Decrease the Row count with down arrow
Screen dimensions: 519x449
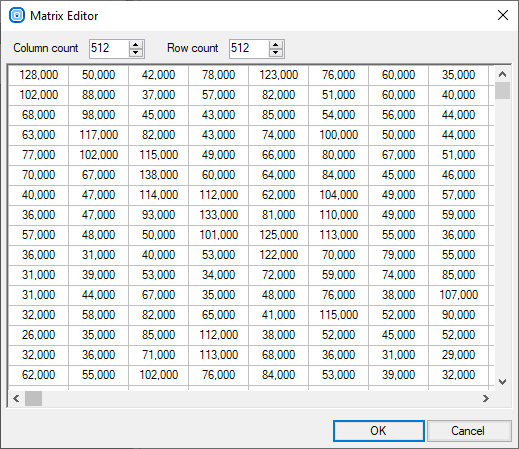click(x=276, y=53)
